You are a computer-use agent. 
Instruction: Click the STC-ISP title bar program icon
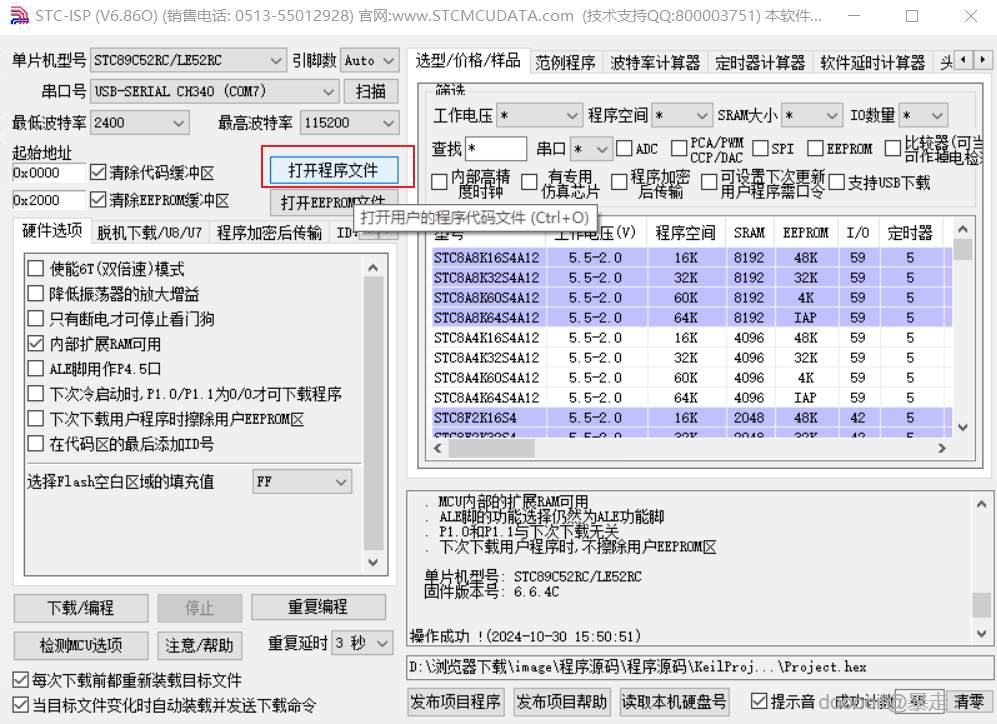click(20, 16)
